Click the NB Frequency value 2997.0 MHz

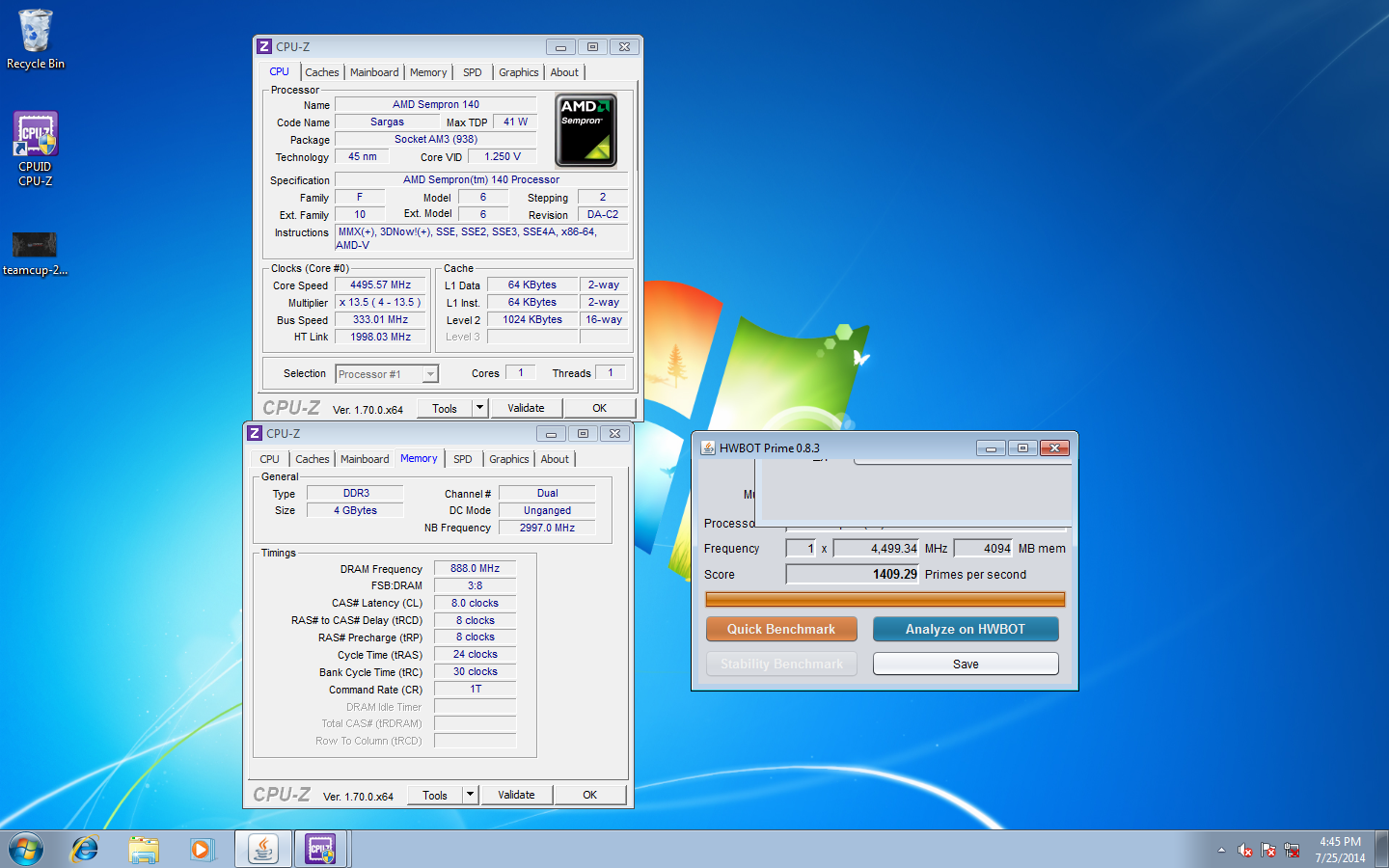(x=547, y=528)
